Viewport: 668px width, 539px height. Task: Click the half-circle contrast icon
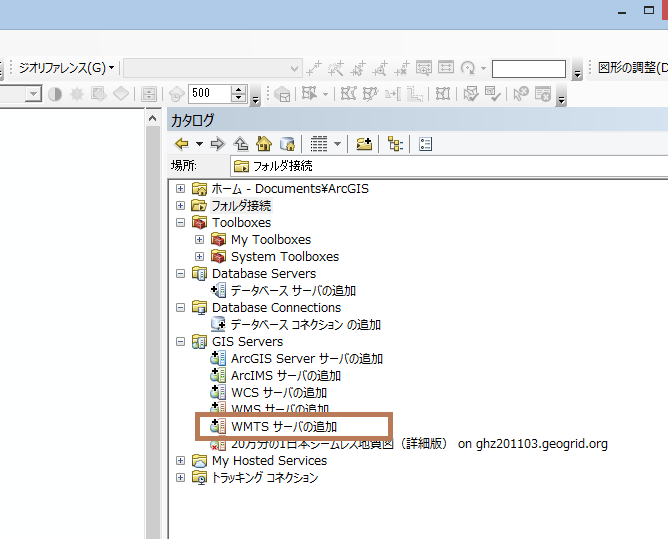(55, 94)
